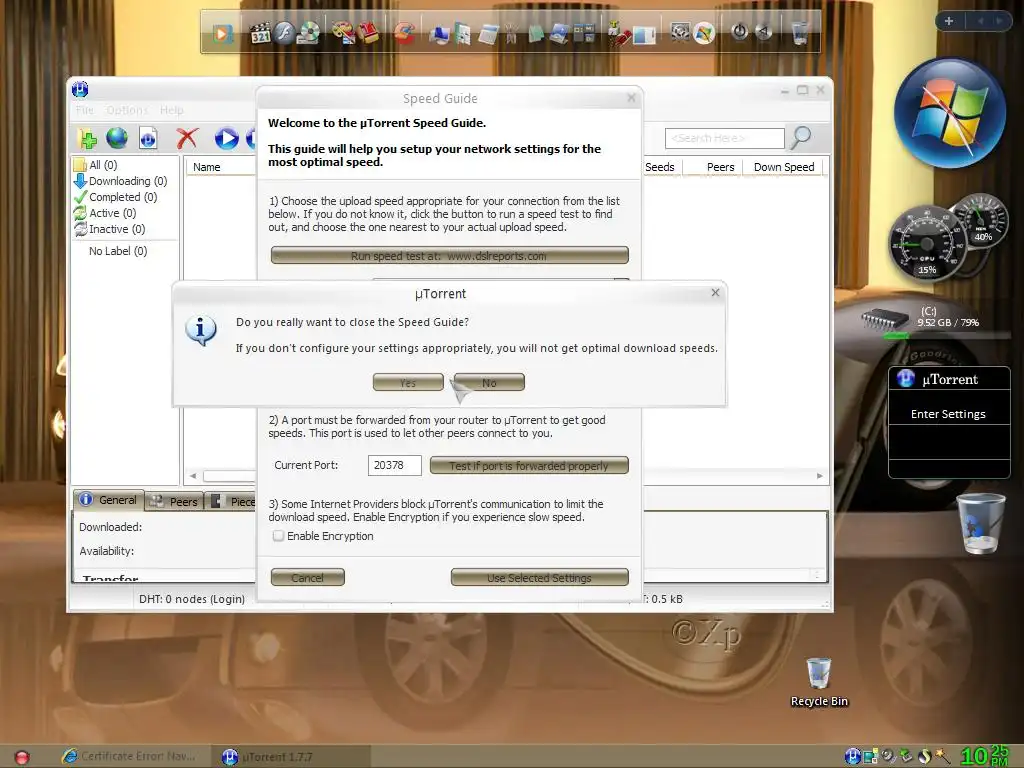
Task: Click the µTorrent system tray icon
Action: point(852,756)
